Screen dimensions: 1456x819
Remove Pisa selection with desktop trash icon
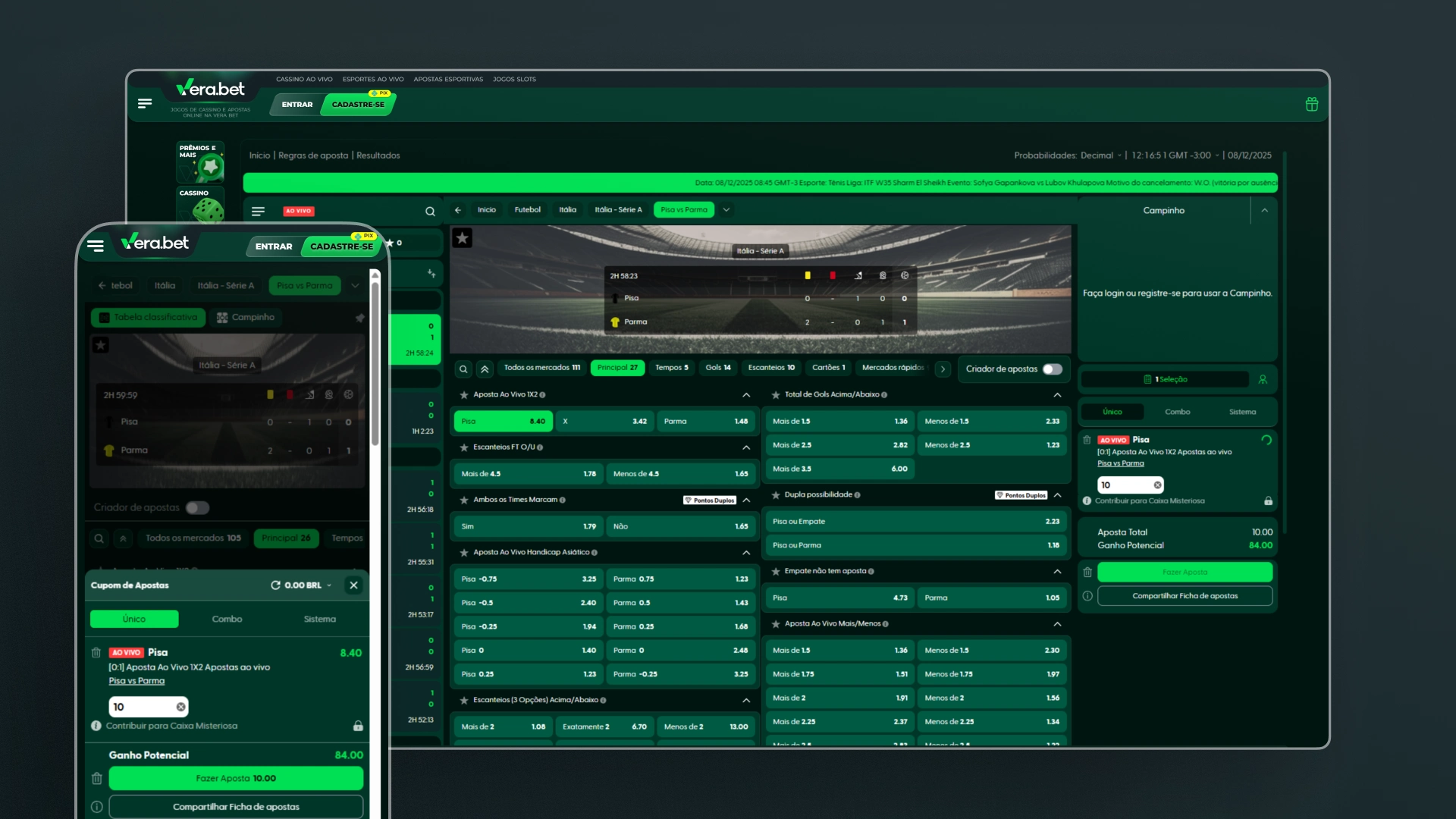(x=1087, y=440)
